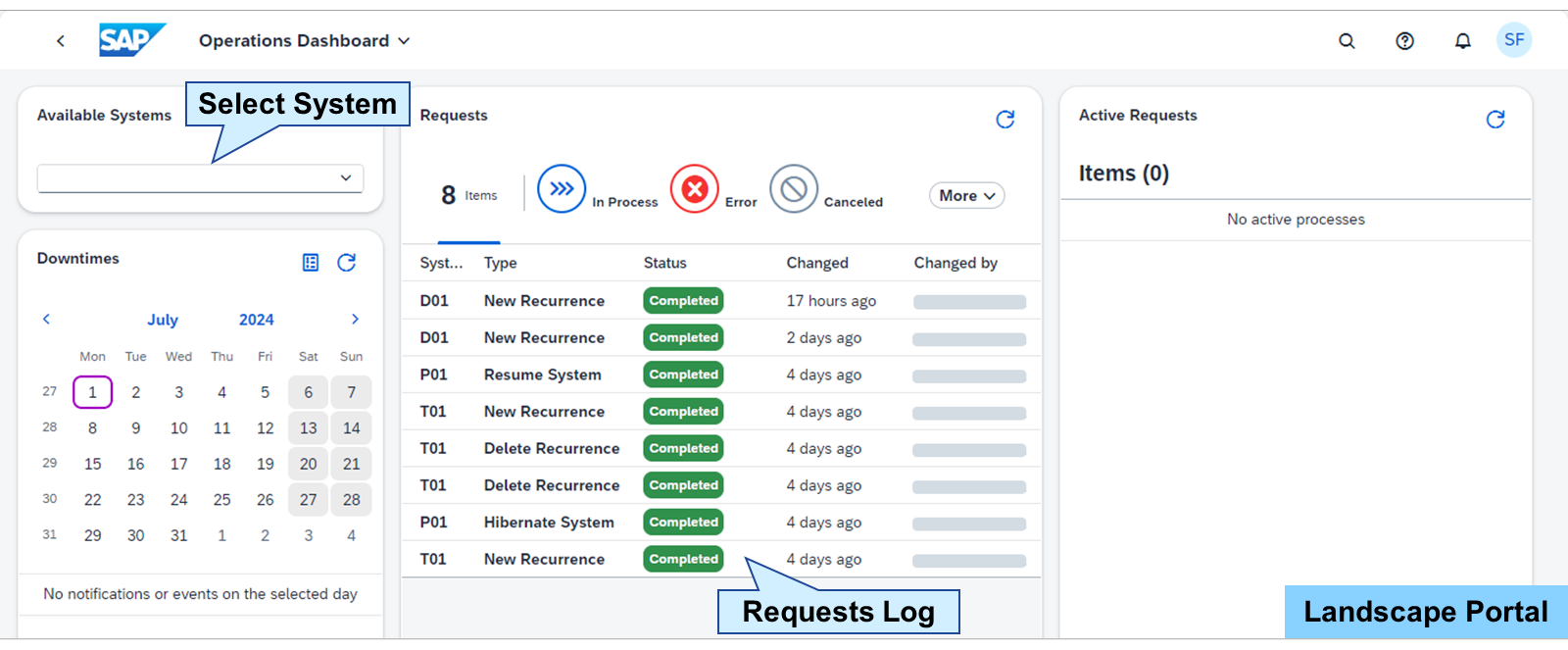Image resolution: width=1568 pixels, height=650 pixels.
Task: Filter requests by Error icon
Action: pyautogui.click(x=695, y=188)
